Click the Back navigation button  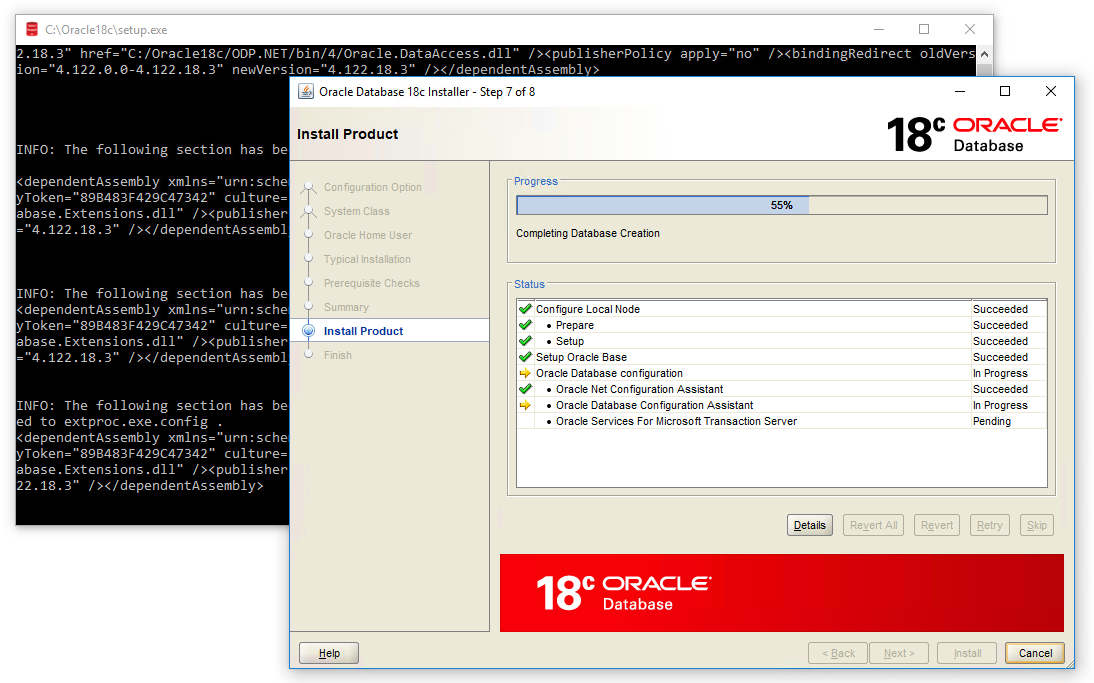click(838, 653)
